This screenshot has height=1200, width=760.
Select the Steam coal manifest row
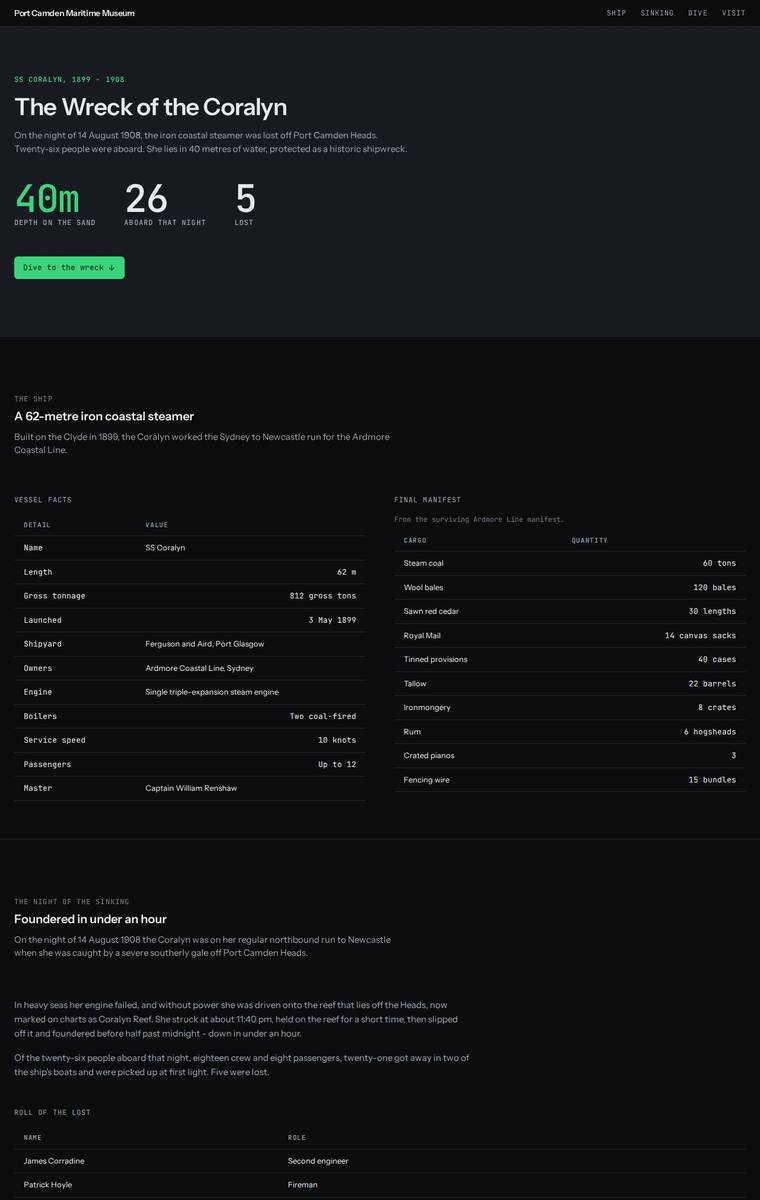570,563
